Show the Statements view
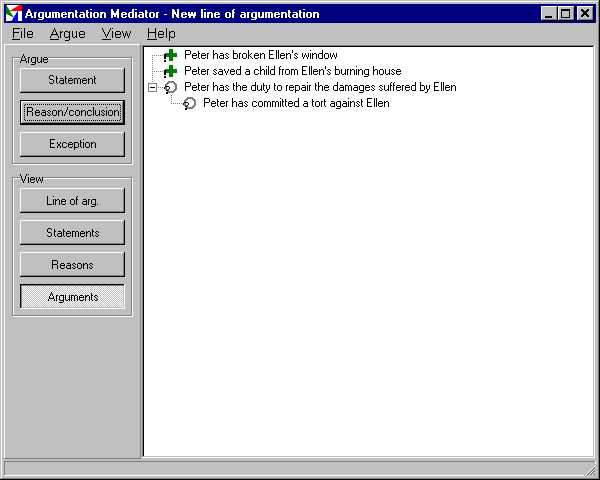Viewport: 600px width, 480px height. [x=72, y=233]
